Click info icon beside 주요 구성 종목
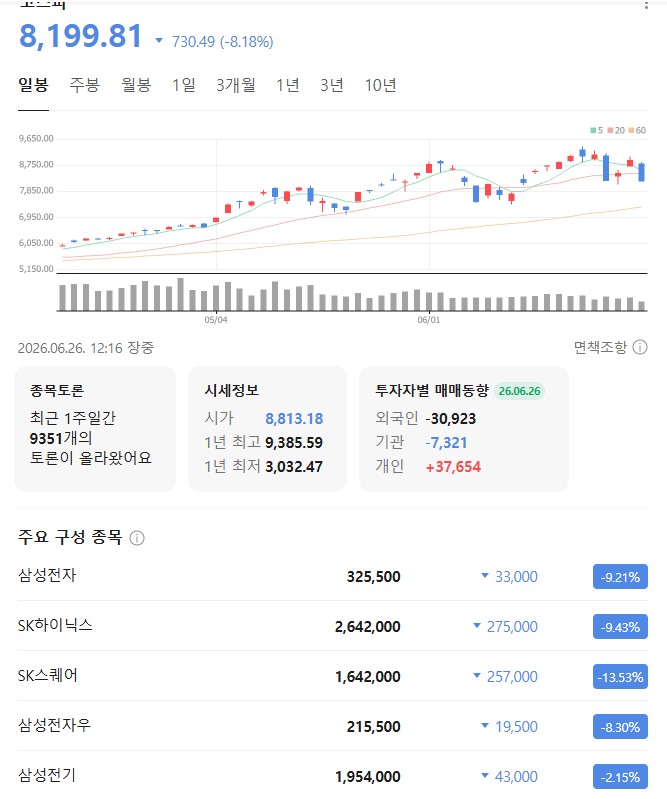The width and height of the screenshot is (667, 799). (137, 538)
